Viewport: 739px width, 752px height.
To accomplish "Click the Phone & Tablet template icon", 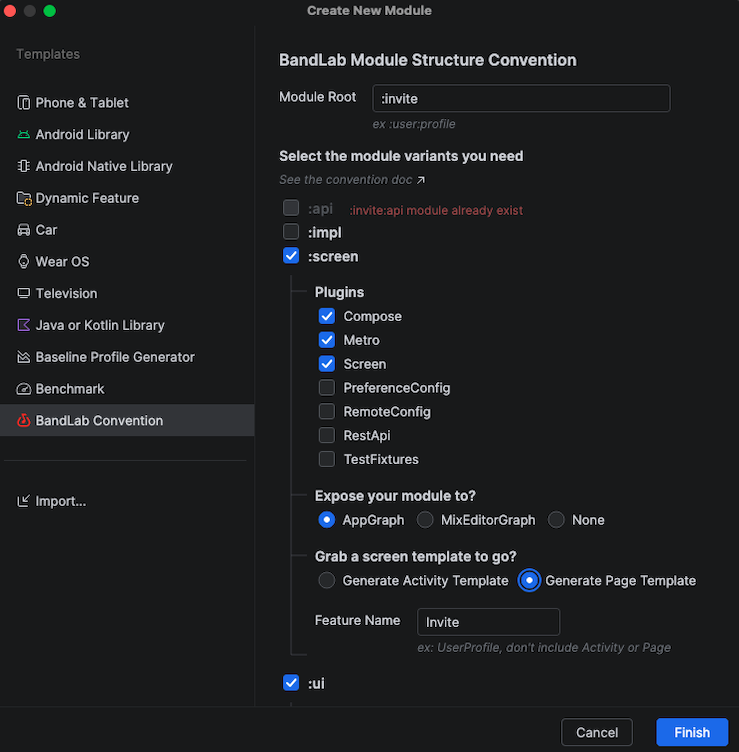I will pyautogui.click(x=24, y=103).
